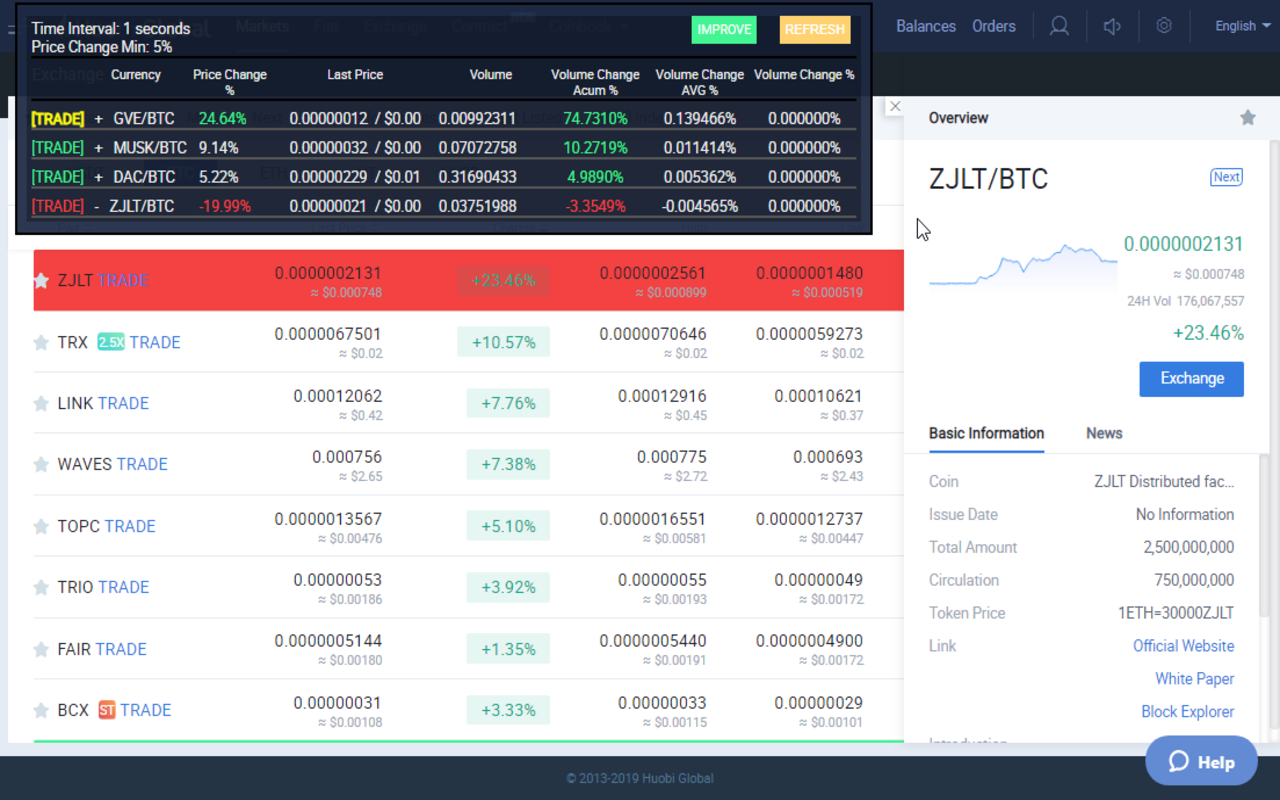
Task: Click [TRADE] link for MUSK/BTC
Action: 58,147
